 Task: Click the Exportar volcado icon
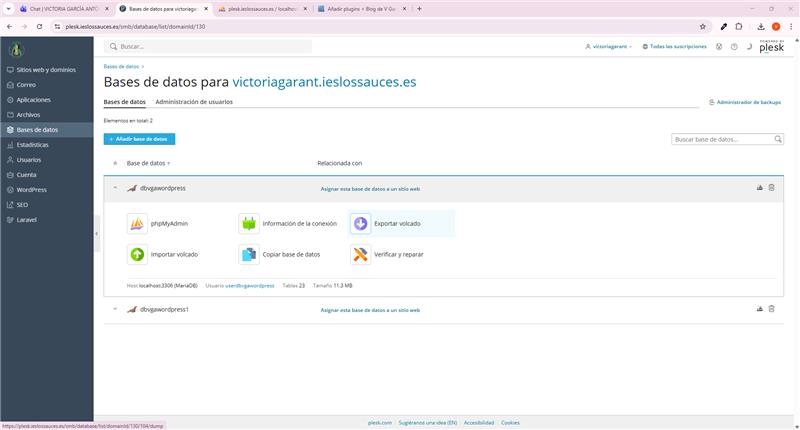tap(360, 224)
